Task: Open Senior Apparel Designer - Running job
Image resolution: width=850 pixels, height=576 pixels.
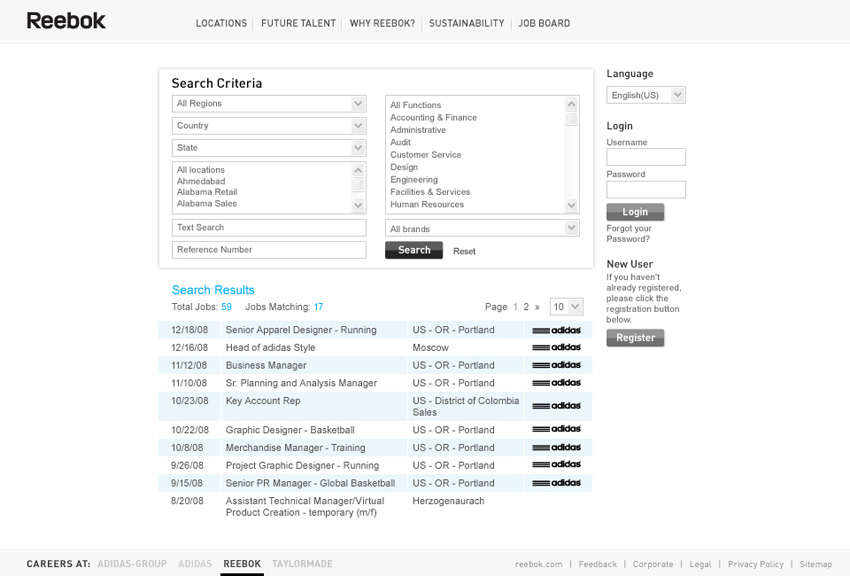Action: point(301,330)
